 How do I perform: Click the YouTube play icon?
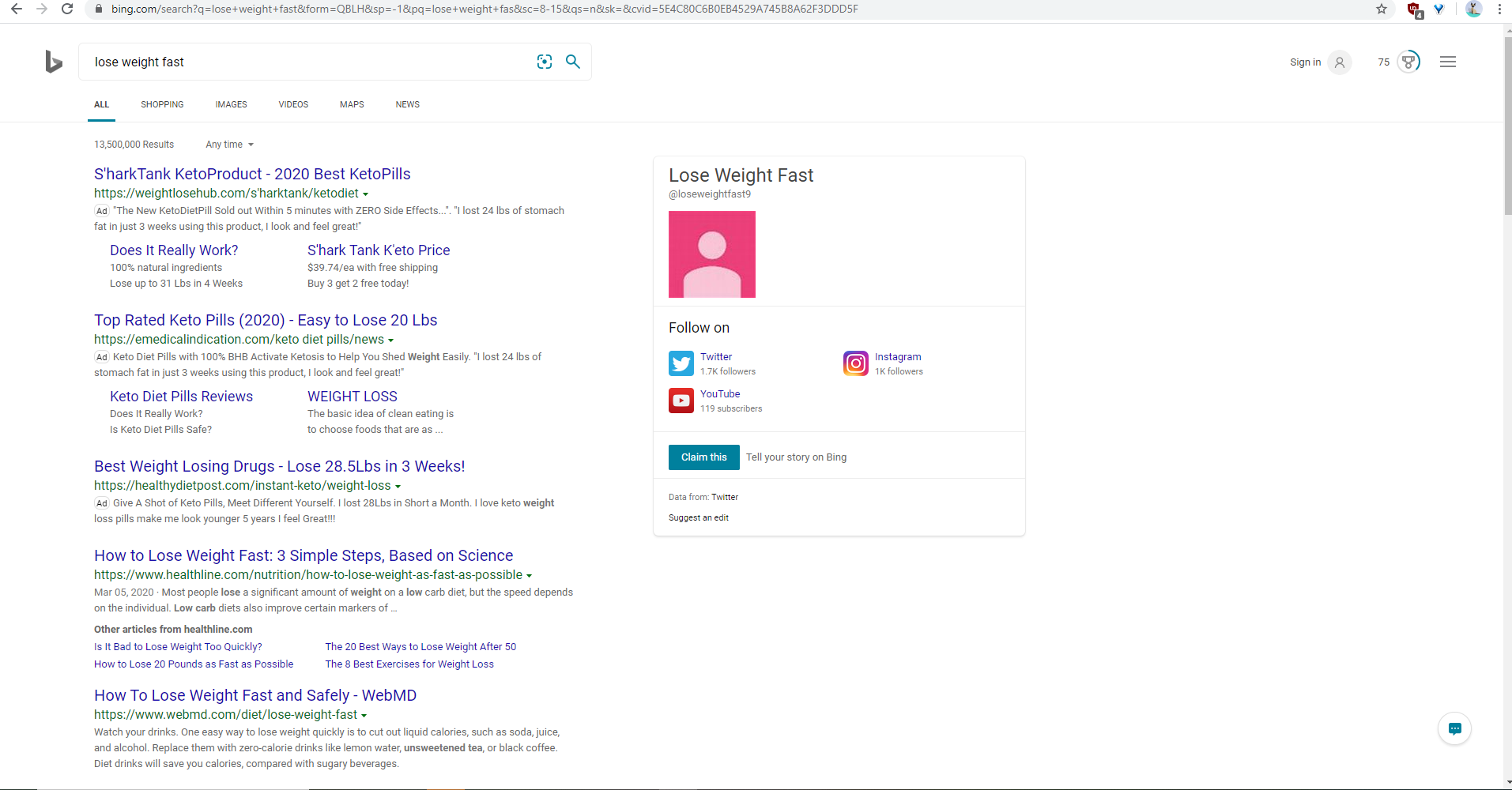(x=681, y=401)
